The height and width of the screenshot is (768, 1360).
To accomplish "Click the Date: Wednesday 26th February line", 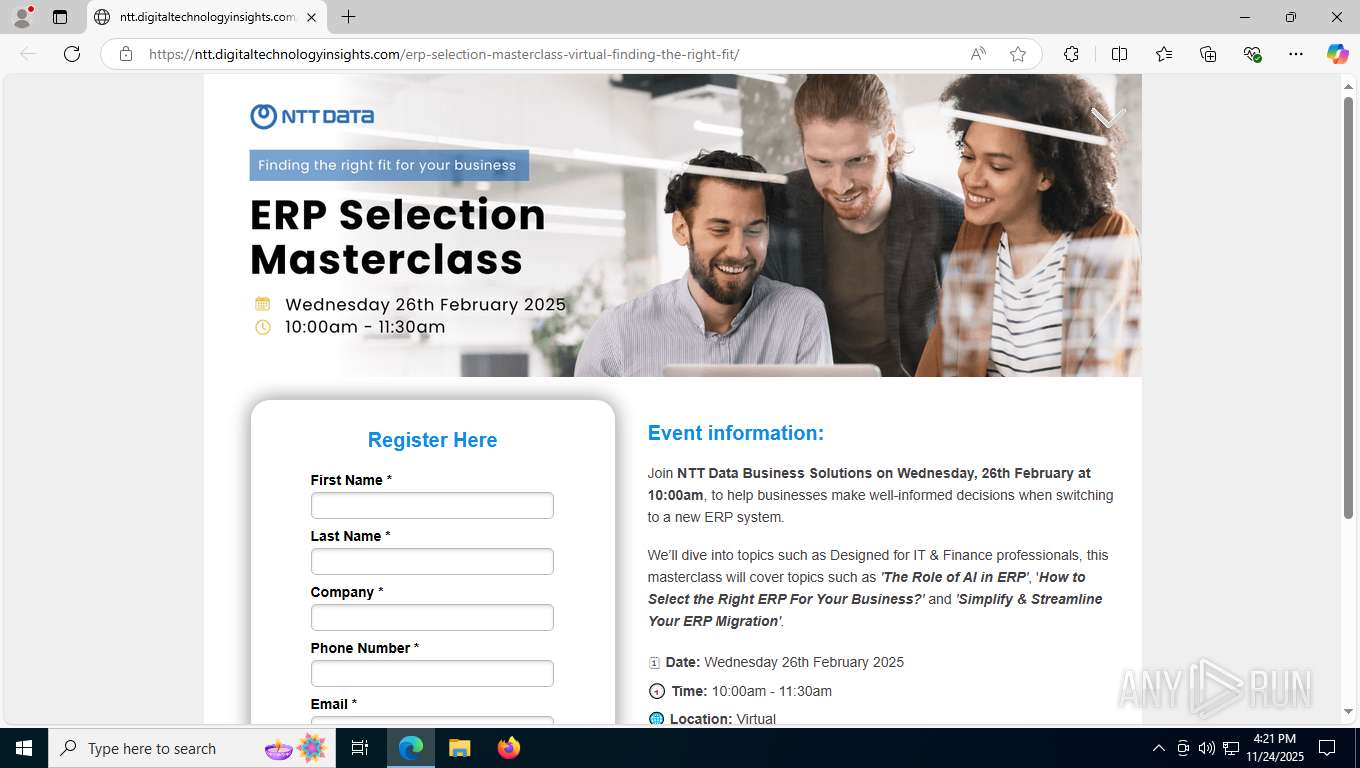I will [776, 662].
